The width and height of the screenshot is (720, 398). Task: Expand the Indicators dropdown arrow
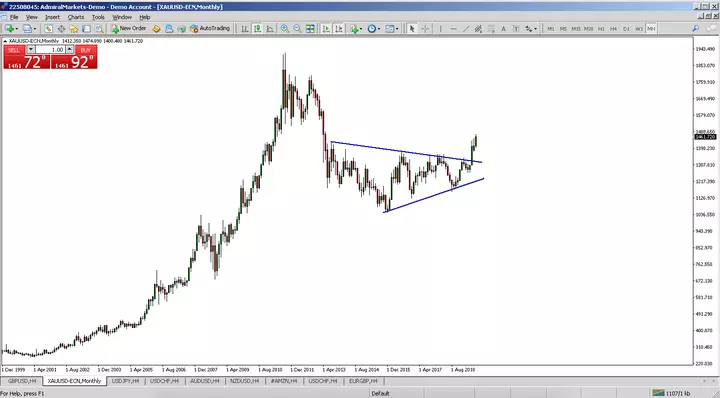(361, 29)
